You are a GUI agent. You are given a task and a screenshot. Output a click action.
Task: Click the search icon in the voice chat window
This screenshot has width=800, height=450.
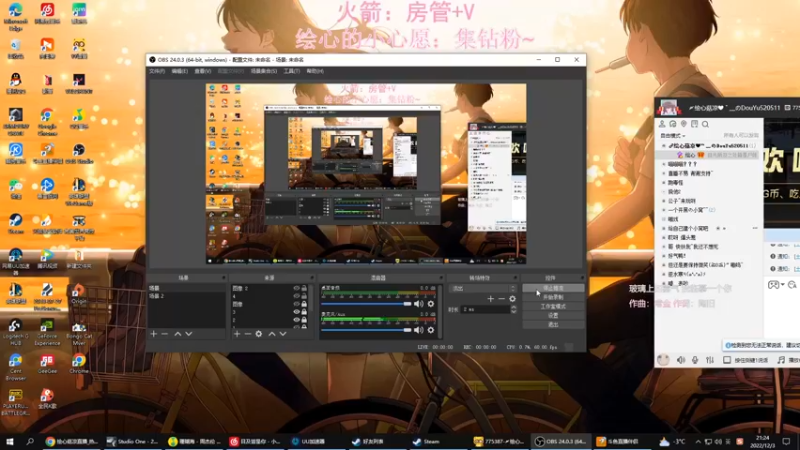pyautogui.click(x=705, y=124)
